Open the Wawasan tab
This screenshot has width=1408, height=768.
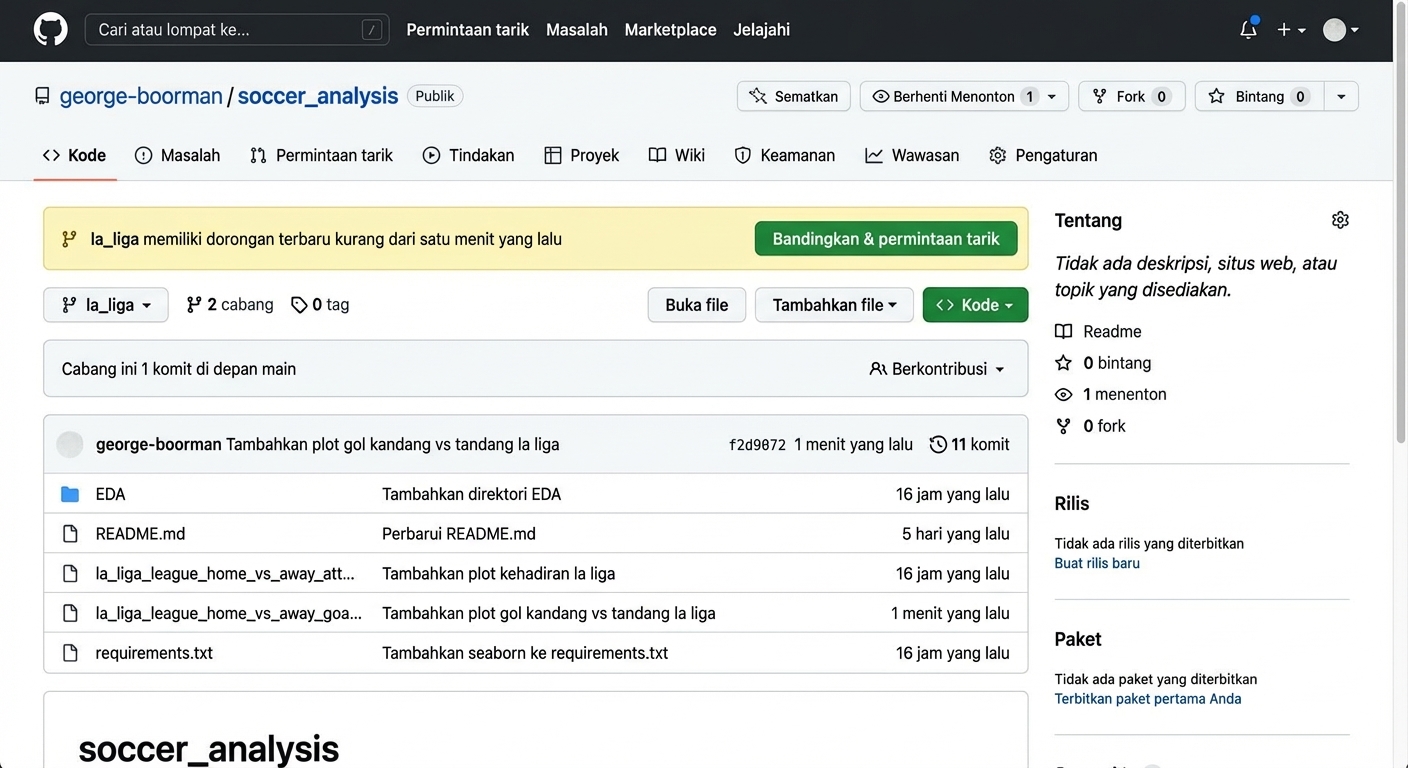click(x=912, y=155)
